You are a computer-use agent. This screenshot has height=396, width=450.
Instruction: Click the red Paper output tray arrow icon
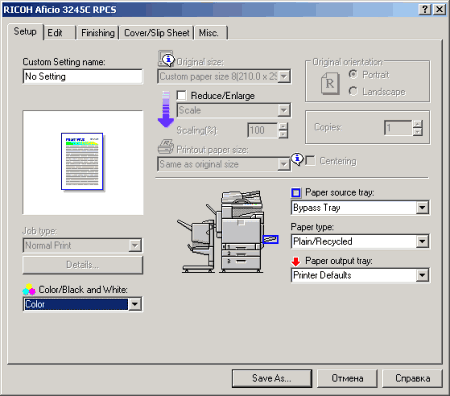(x=296, y=261)
